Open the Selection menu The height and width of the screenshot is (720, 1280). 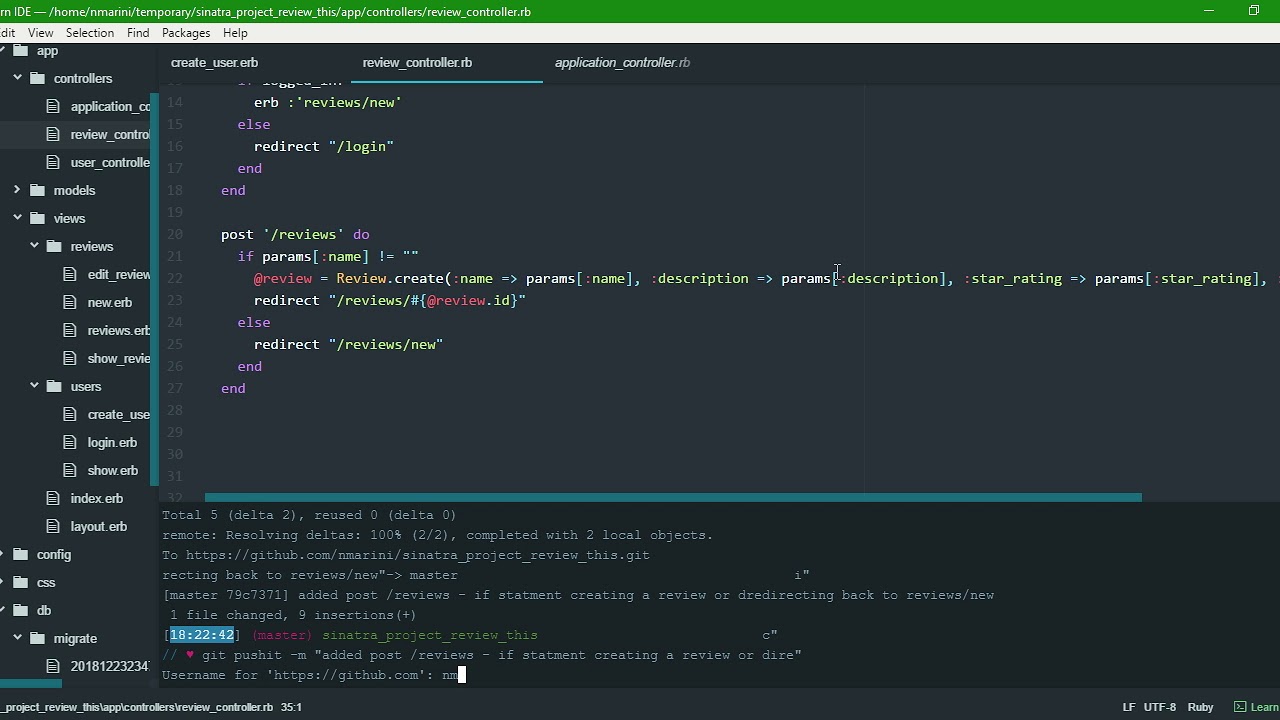(x=90, y=33)
